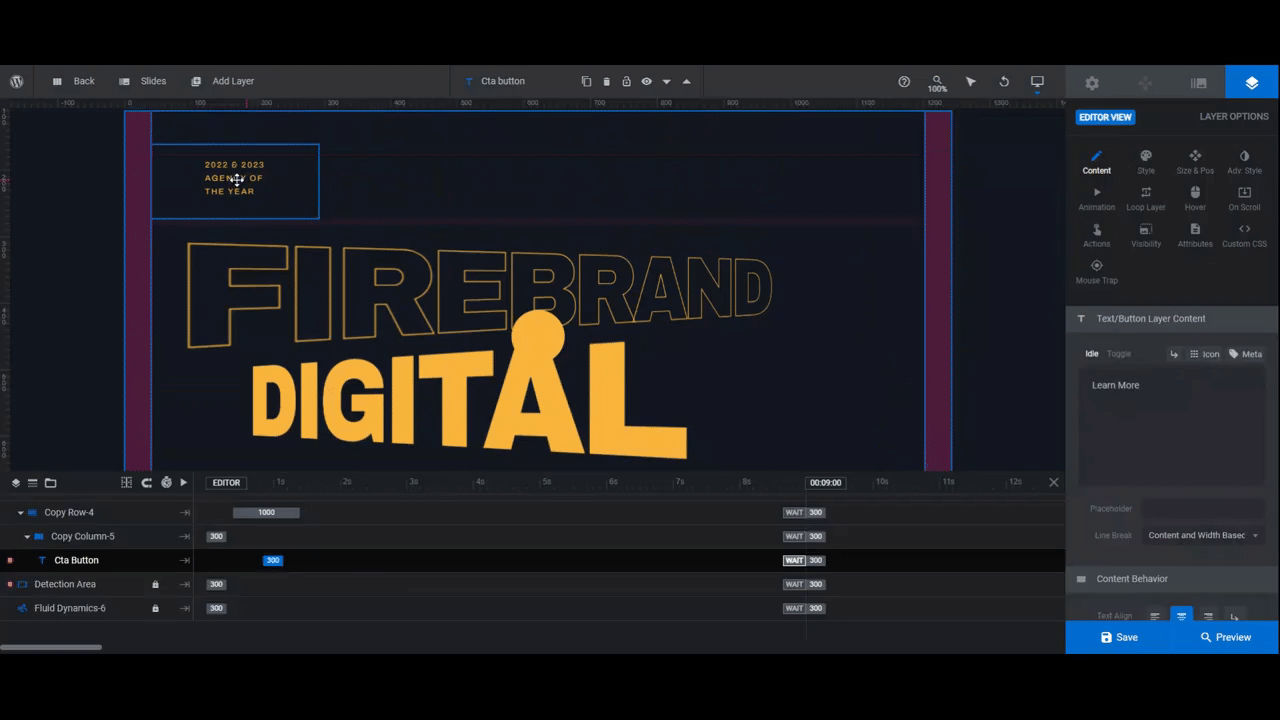This screenshot has width=1280, height=720.
Task: Open module general settings gear tab
Action: [1092, 83]
